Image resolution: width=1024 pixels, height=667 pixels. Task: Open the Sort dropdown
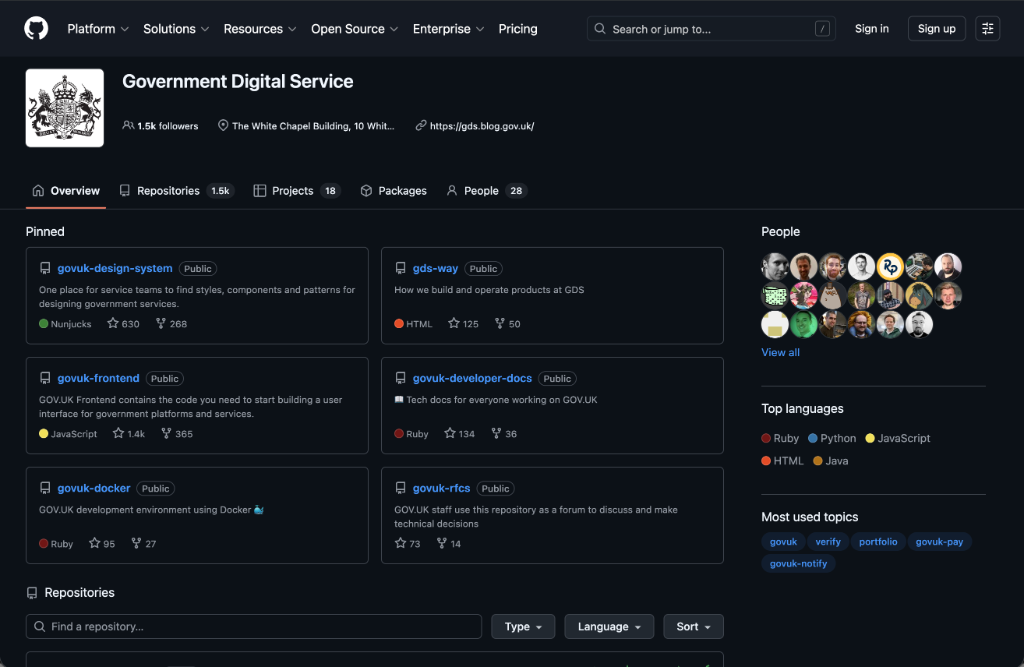[694, 626]
